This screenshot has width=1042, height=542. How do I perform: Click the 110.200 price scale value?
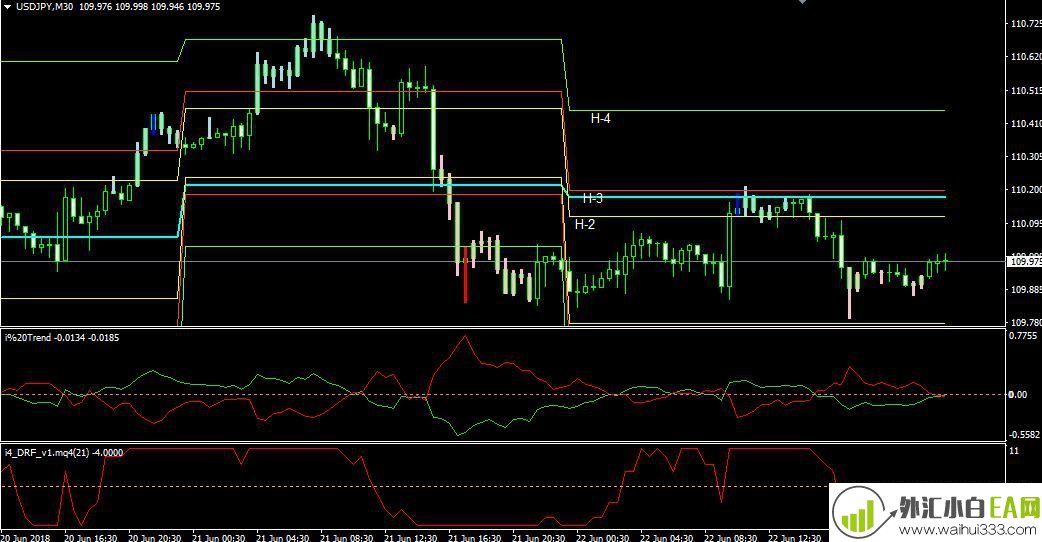click(x=1025, y=190)
